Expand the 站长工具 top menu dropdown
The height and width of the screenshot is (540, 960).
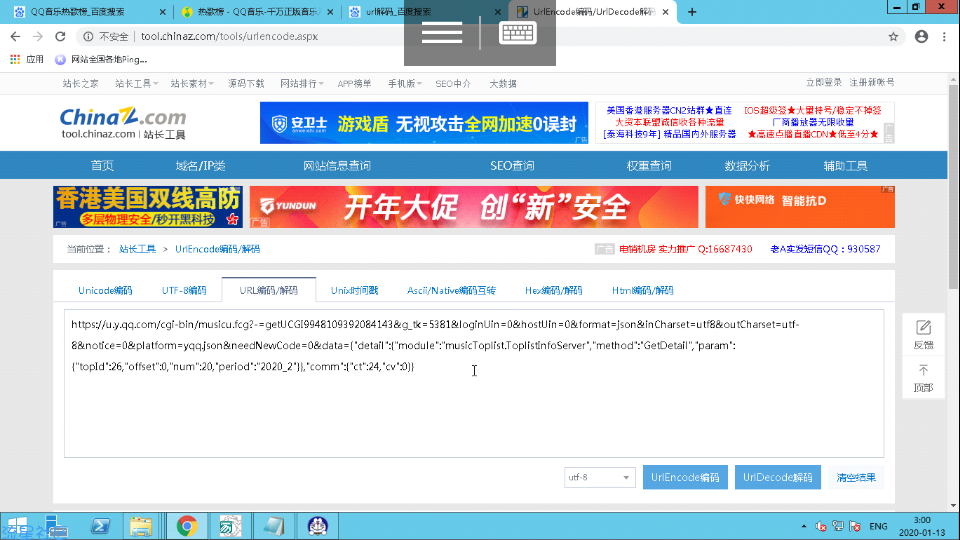pyautogui.click(x=136, y=84)
